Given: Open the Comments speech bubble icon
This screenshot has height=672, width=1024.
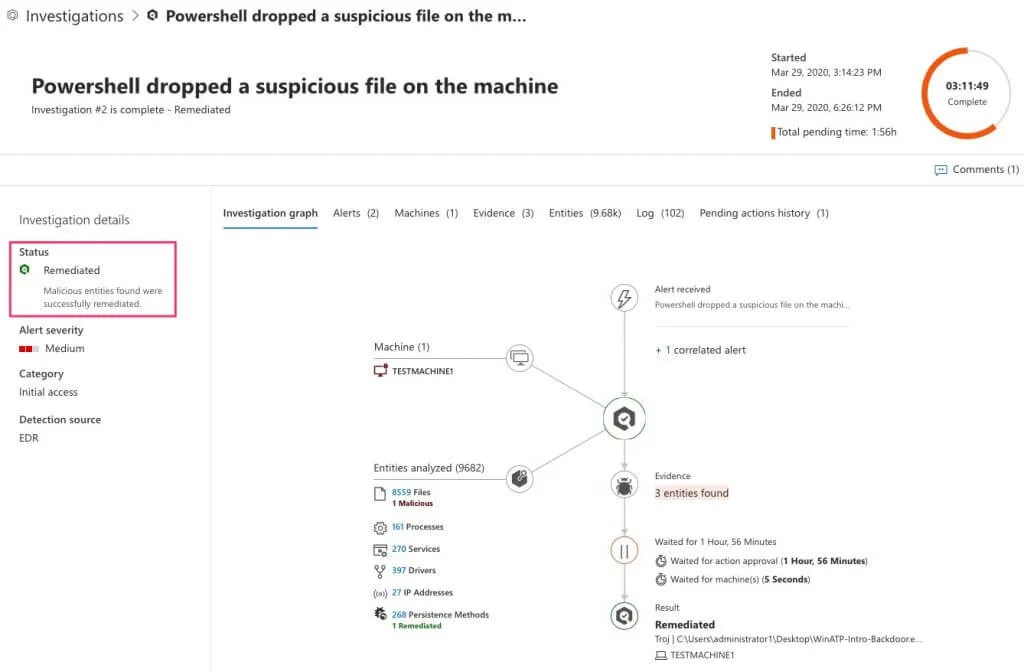Looking at the screenshot, I should [x=940, y=170].
